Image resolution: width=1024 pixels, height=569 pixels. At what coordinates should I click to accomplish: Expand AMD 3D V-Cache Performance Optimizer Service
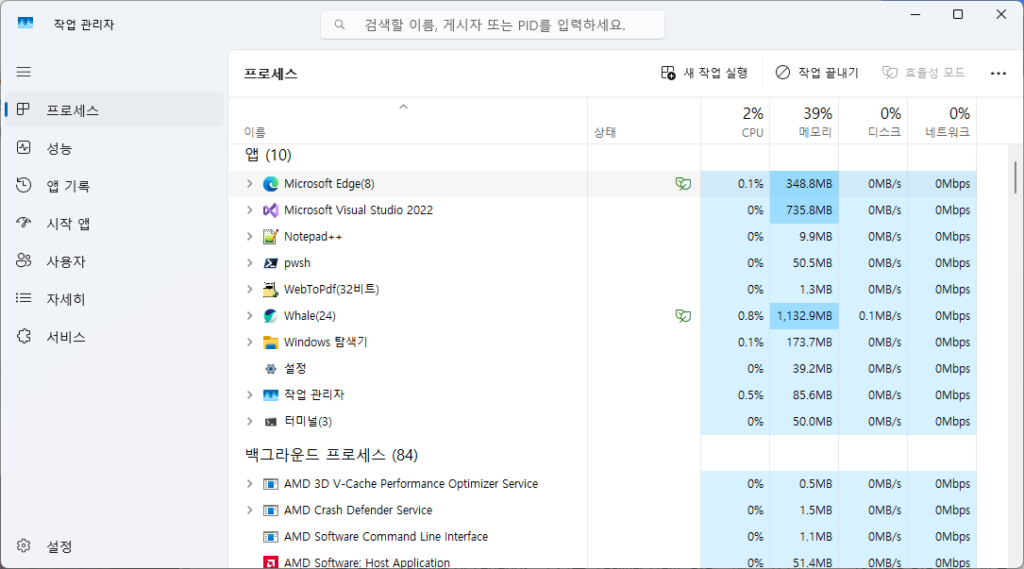(x=249, y=483)
